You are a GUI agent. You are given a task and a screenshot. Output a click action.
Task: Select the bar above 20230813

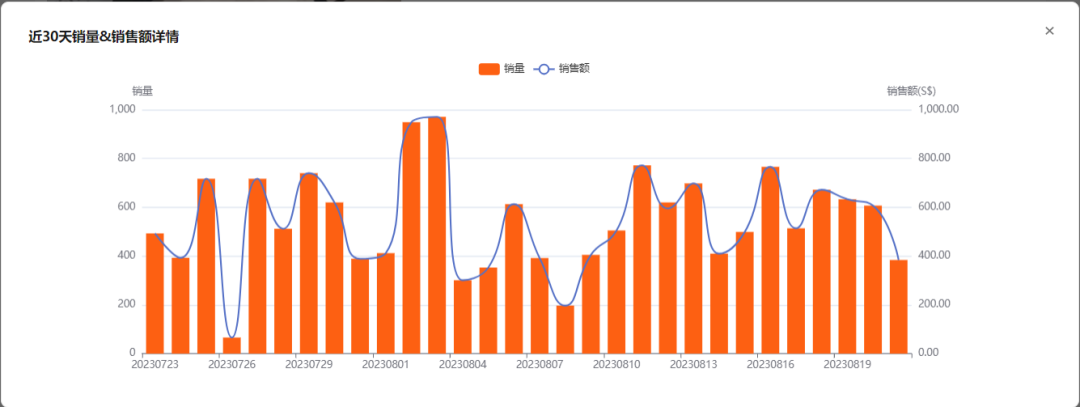[694, 269]
